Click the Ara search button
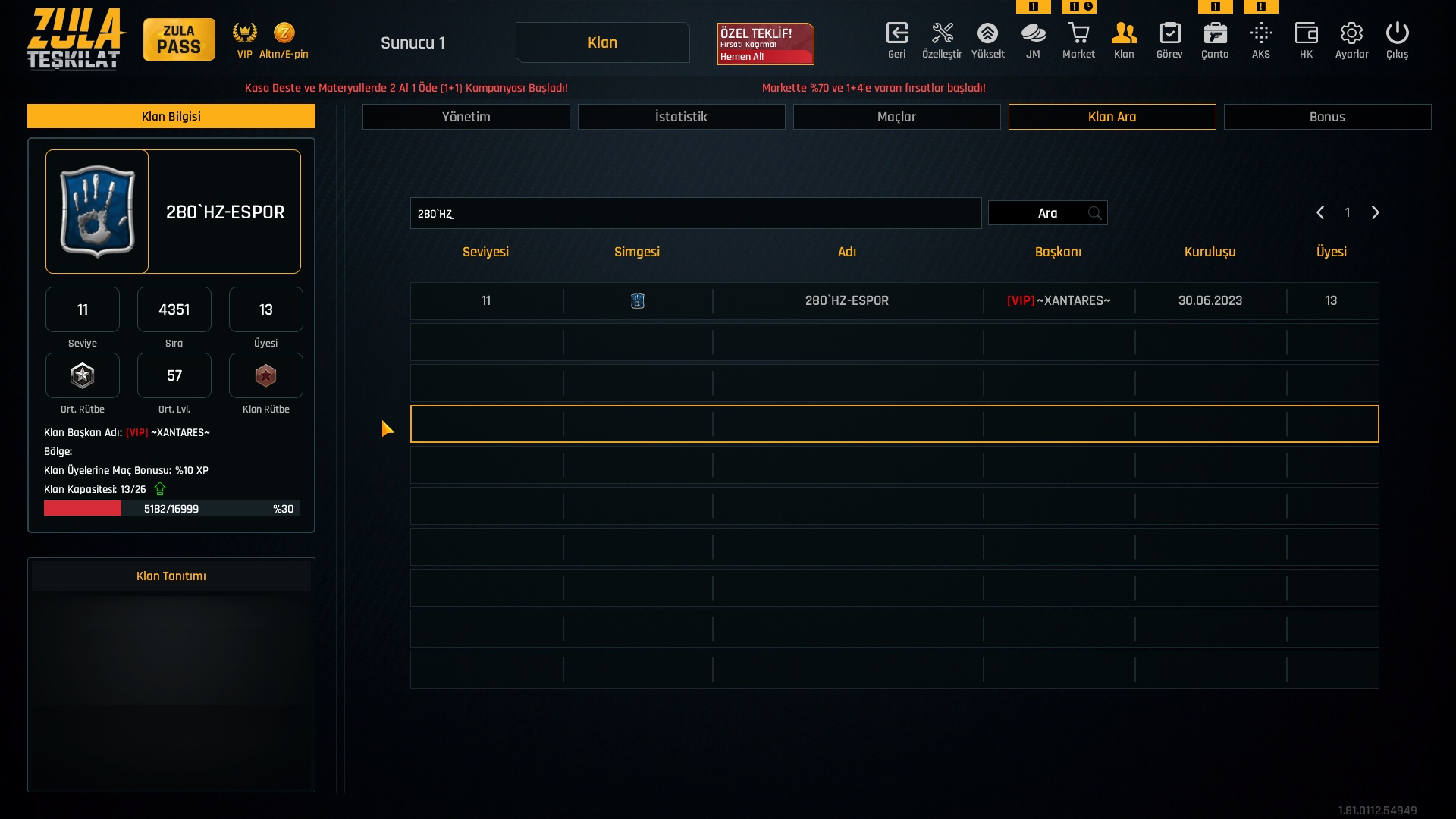This screenshot has width=1456, height=819. click(x=1048, y=213)
